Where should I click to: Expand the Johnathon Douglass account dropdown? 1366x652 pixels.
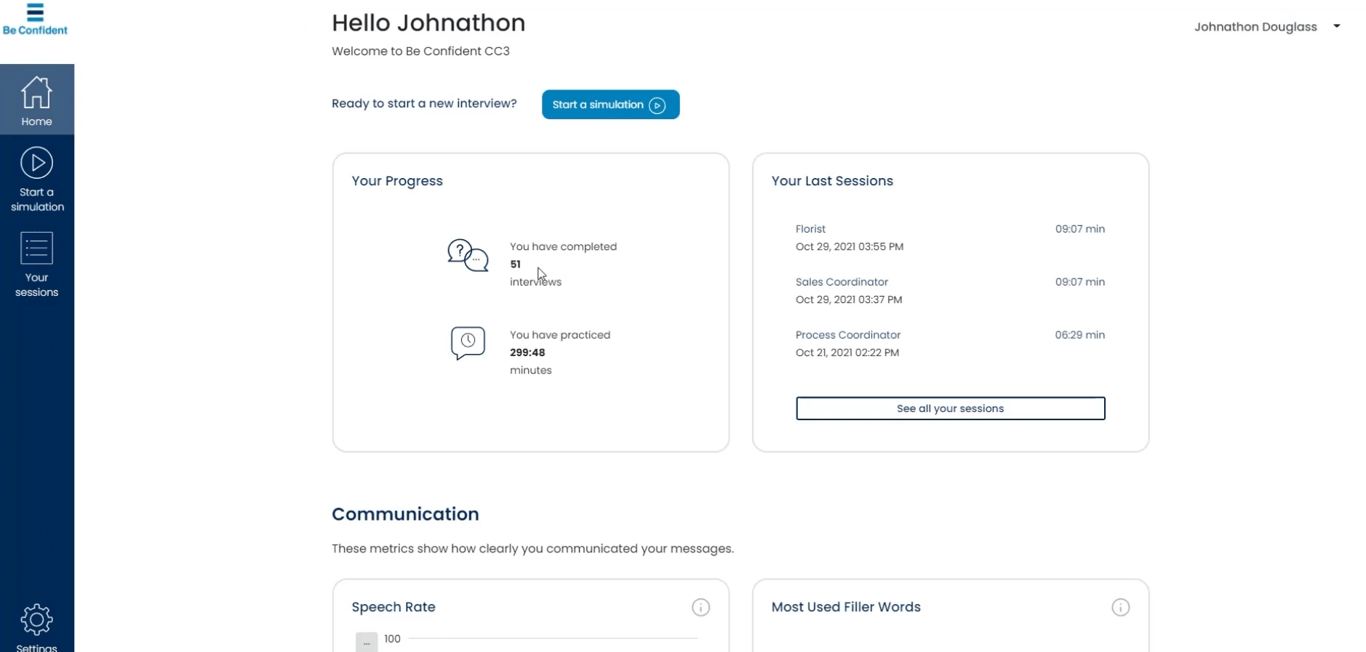1336,27
